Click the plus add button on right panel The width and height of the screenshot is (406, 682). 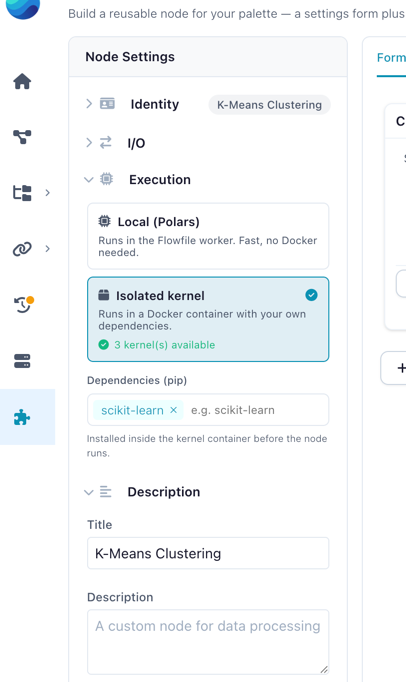point(401,368)
